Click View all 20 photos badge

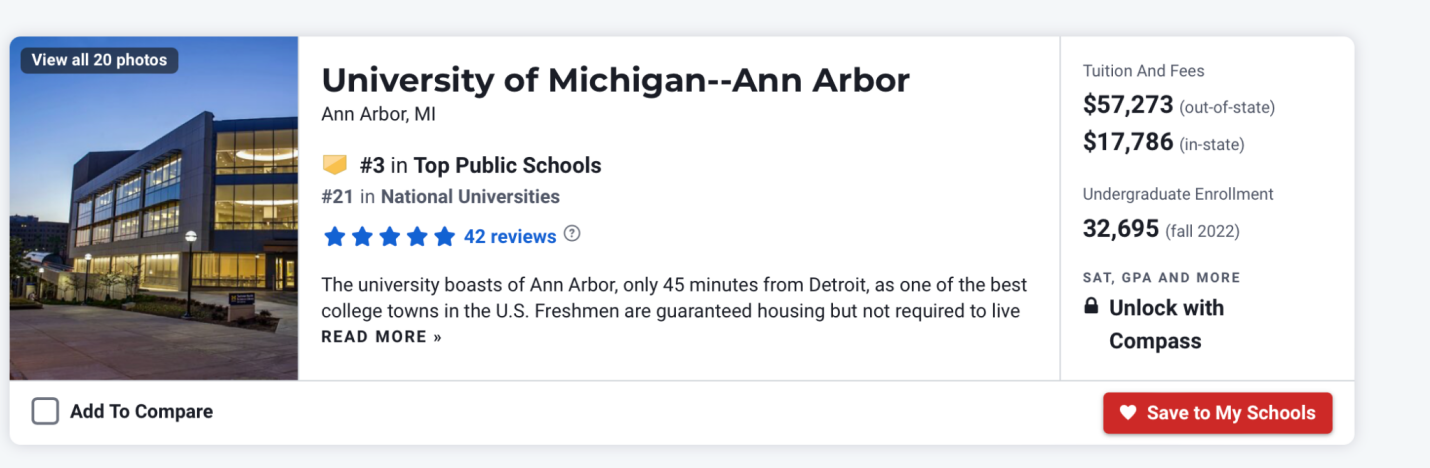coord(99,60)
